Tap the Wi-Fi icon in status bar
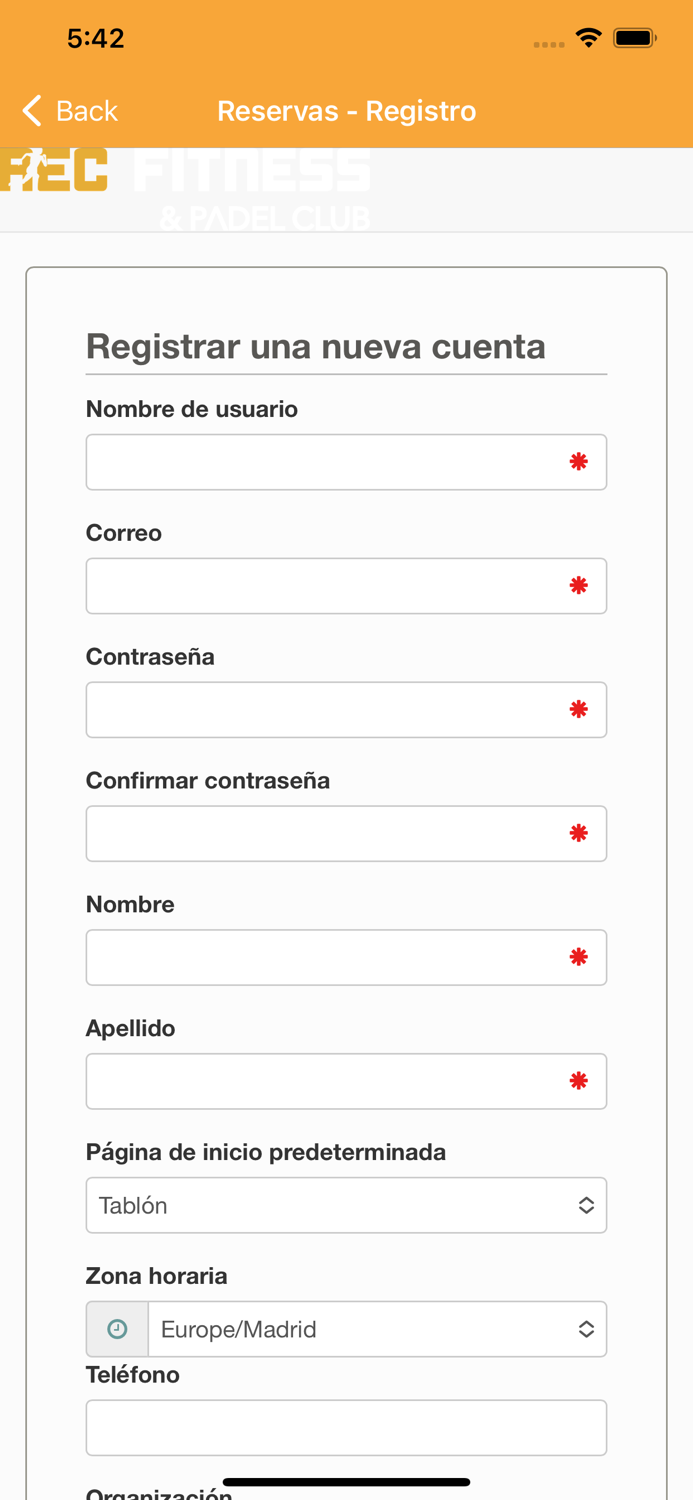Image resolution: width=693 pixels, height=1500 pixels. click(x=589, y=38)
